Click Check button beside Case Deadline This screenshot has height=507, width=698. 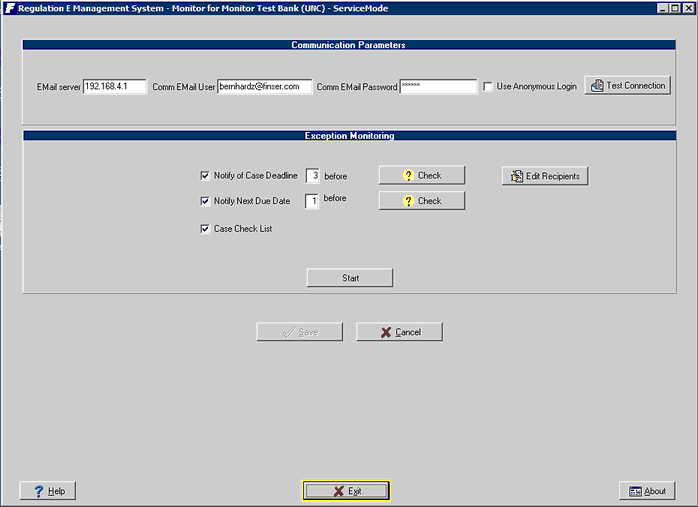(x=421, y=175)
